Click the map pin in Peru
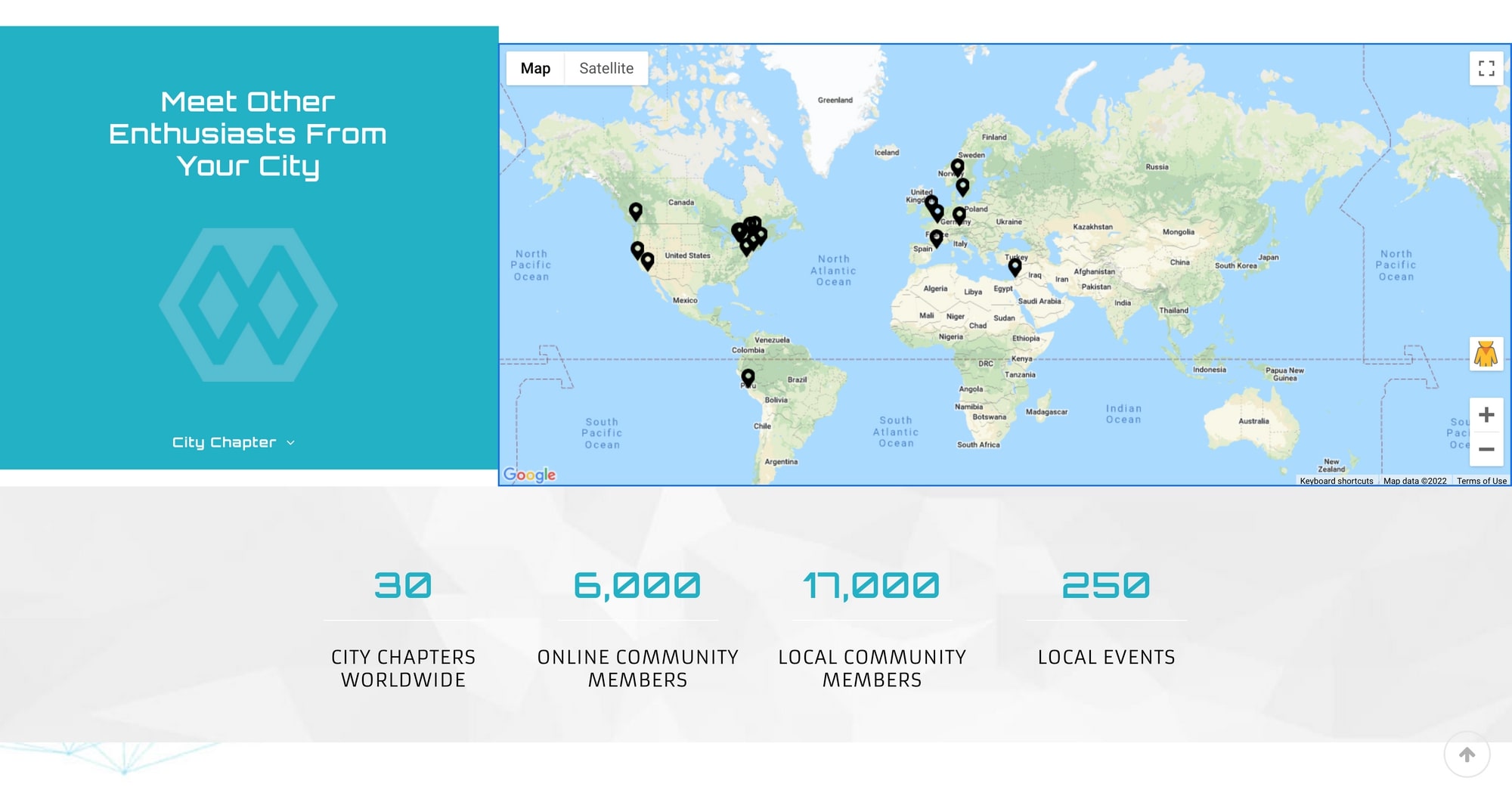Image resolution: width=1512 pixels, height=793 pixels. 748,377
